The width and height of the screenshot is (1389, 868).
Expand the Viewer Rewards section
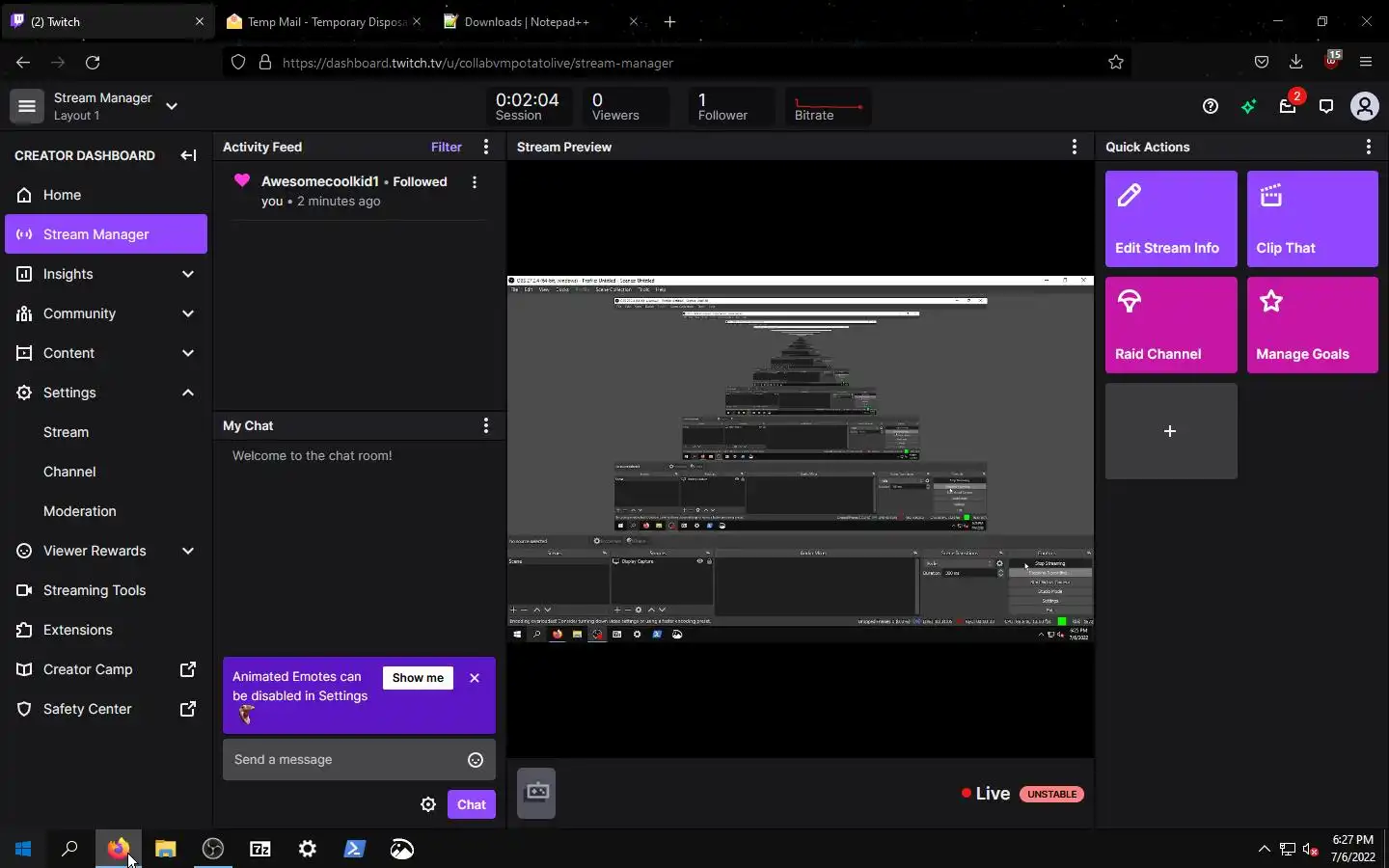click(x=188, y=551)
